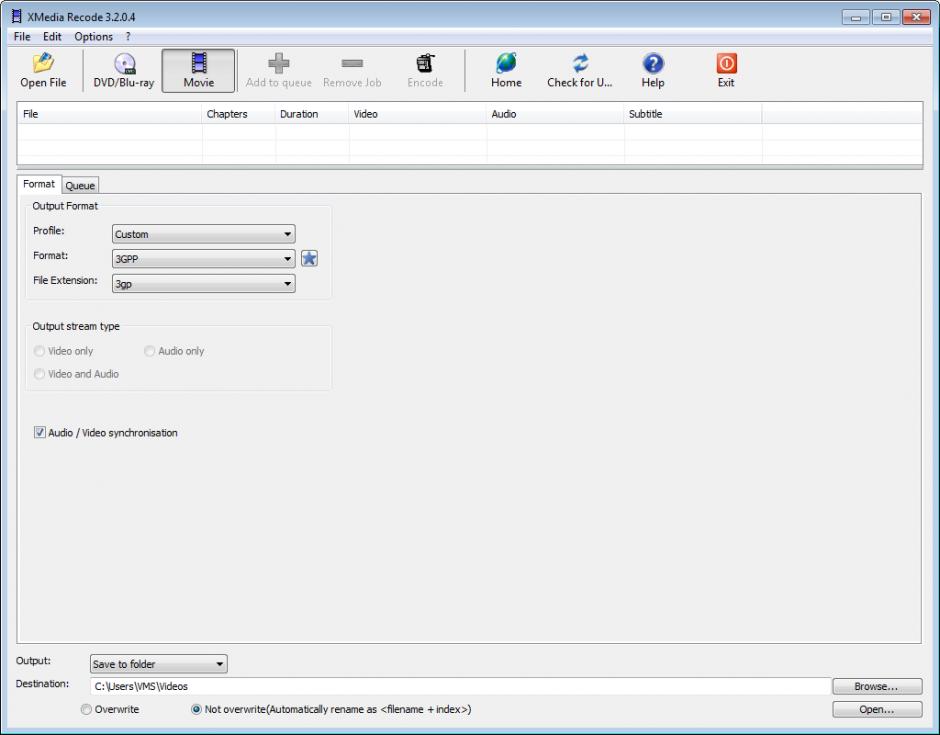Choose the Overwrite radio option

click(x=86, y=709)
